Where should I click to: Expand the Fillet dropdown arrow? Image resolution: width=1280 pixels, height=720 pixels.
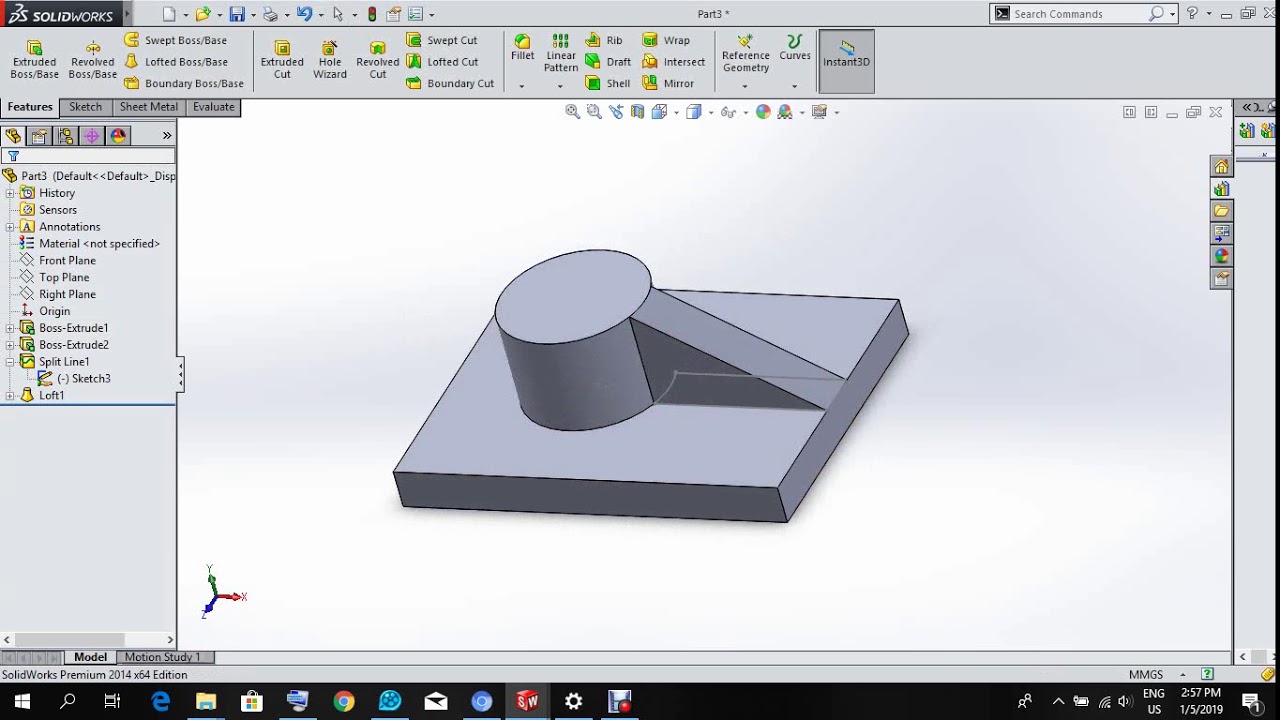(x=522, y=86)
